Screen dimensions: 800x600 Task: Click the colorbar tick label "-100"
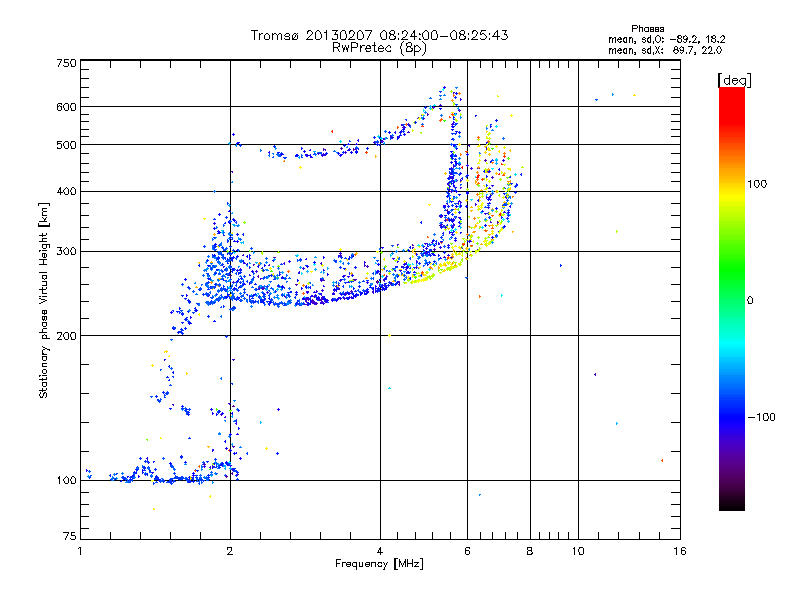[761, 417]
